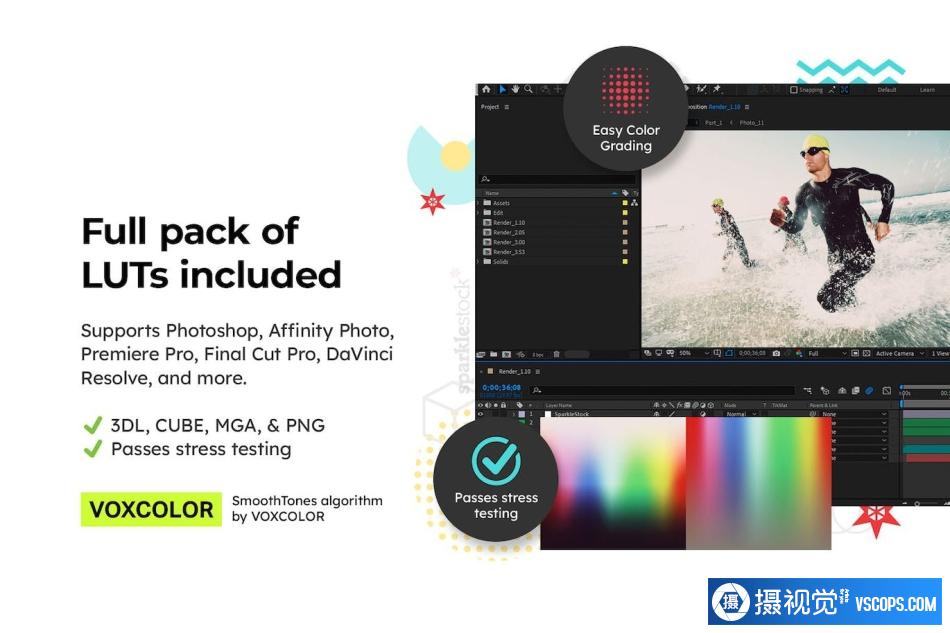
Task: Click the Composition Mini-Flowchart icon in timeline
Action: pos(808,391)
